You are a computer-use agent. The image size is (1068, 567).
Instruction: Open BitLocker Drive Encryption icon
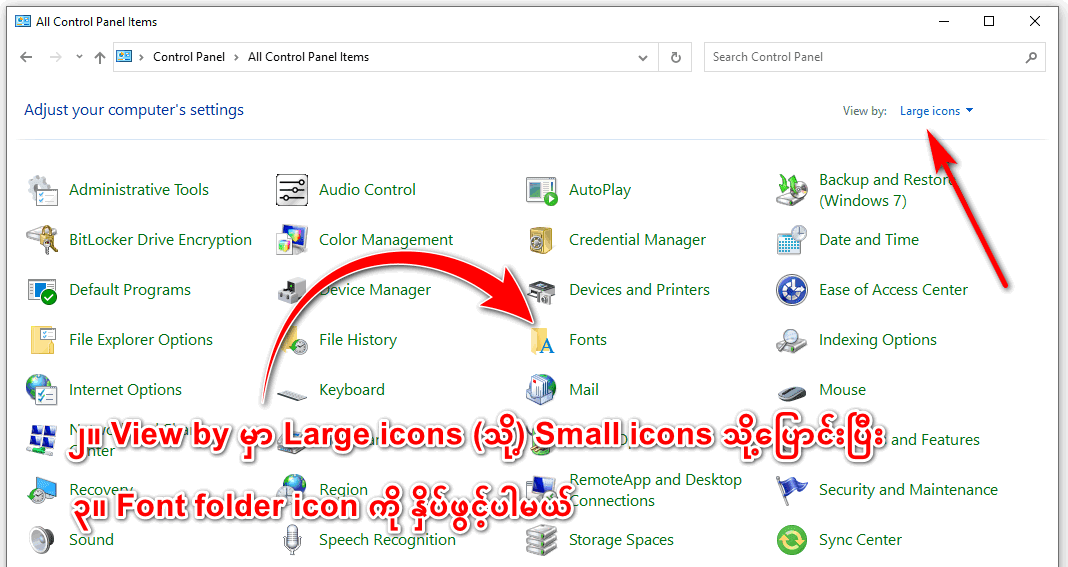tap(42, 240)
